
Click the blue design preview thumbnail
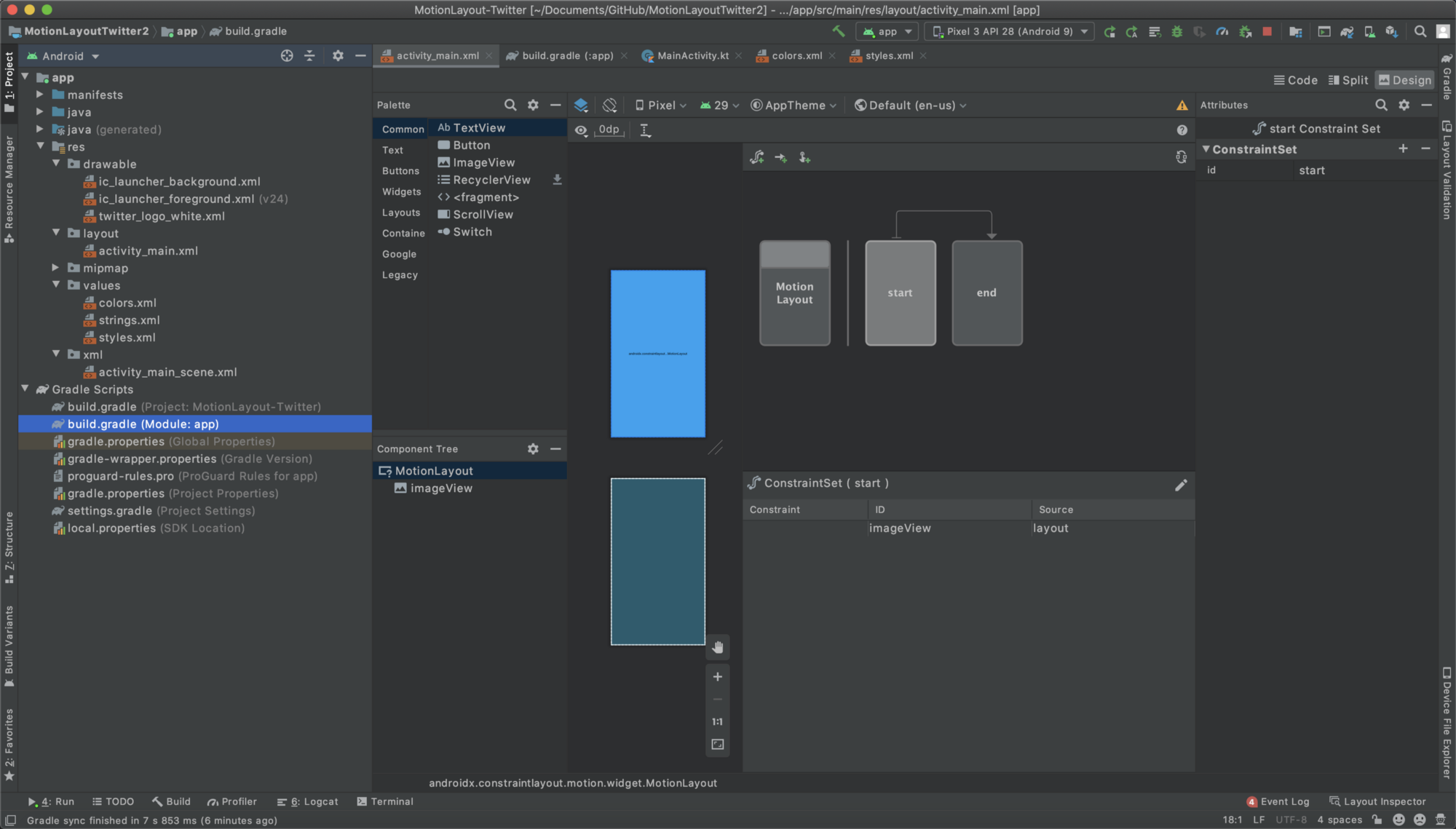(657, 354)
